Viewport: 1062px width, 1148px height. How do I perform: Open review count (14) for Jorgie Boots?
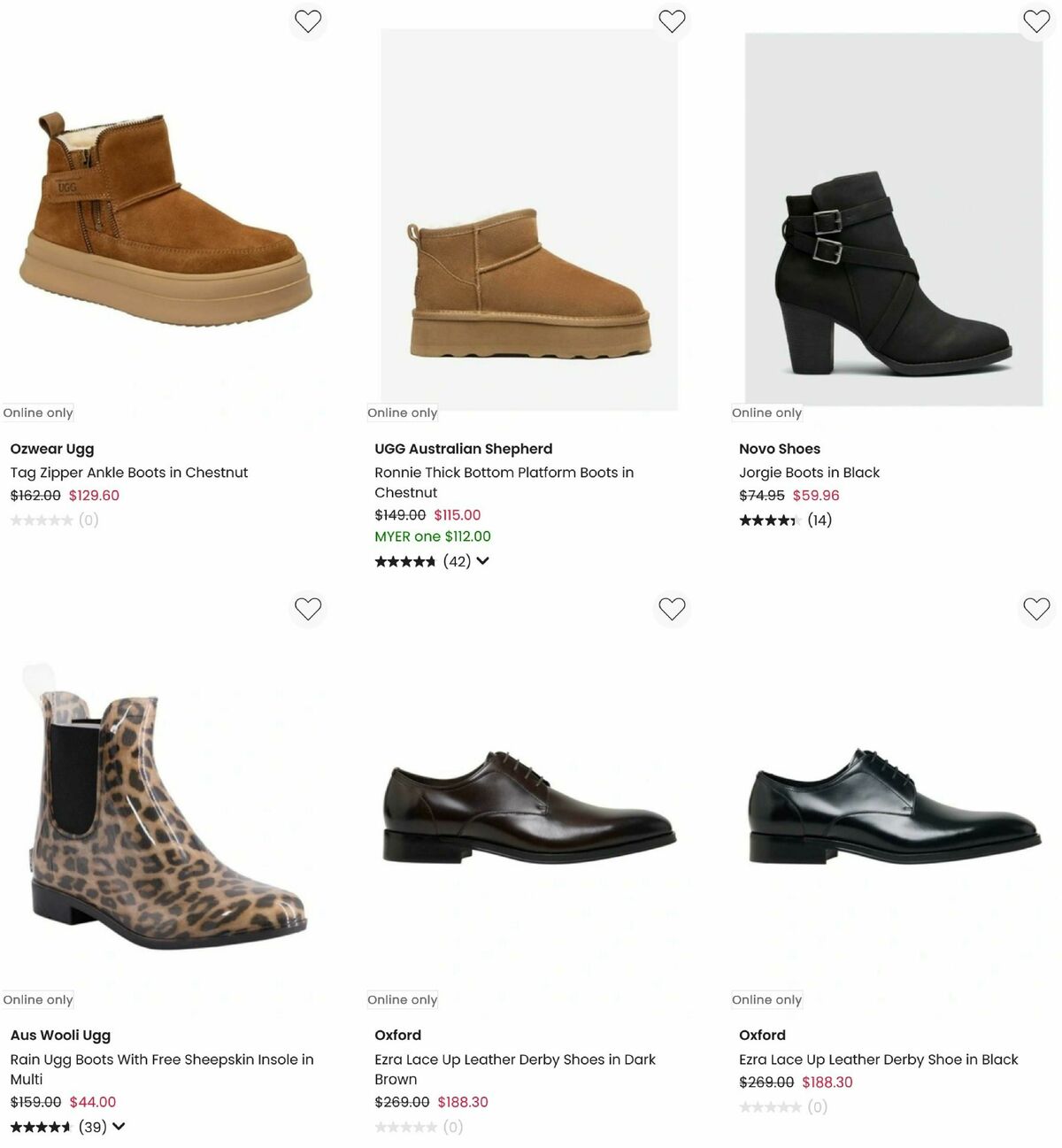[821, 520]
